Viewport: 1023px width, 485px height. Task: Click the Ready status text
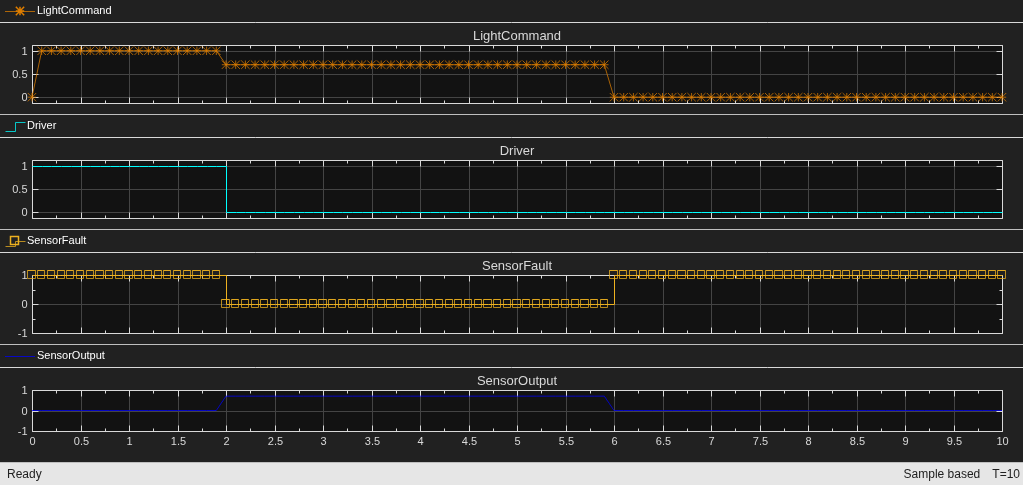(x=24, y=474)
